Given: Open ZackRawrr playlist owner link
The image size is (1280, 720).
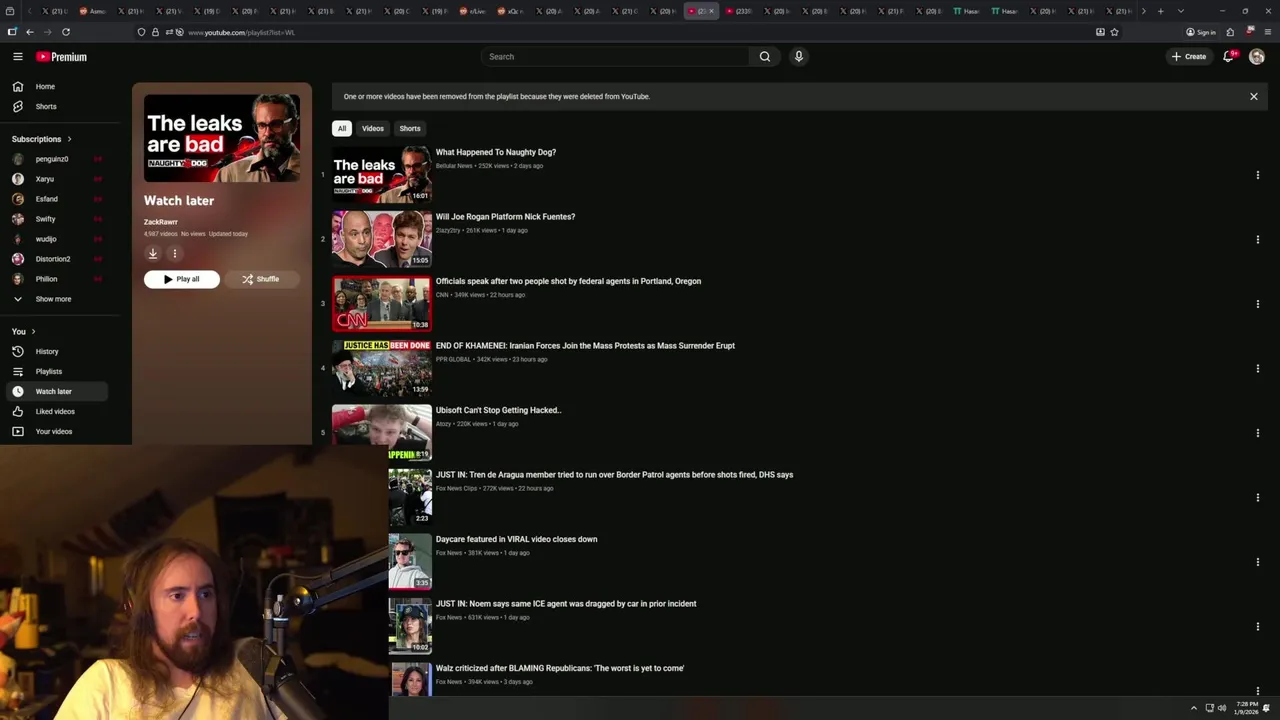Looking at the screenshot, I should [161, 222].
